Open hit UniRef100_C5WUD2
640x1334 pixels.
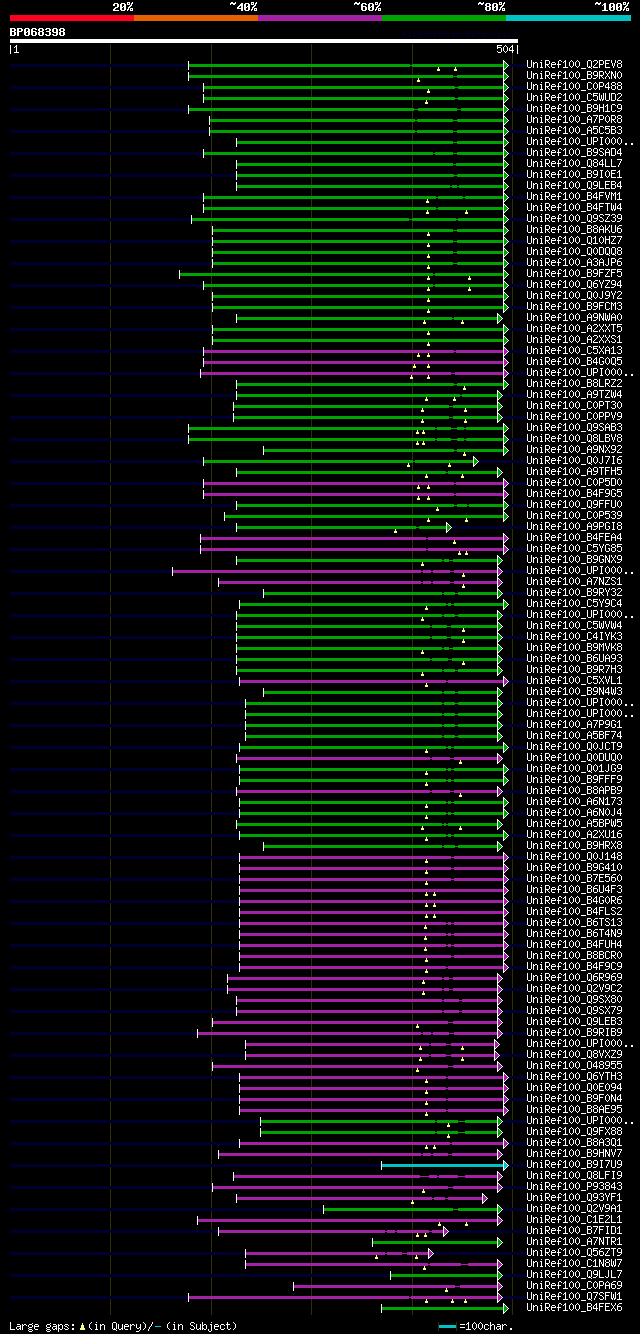tap(574, 97)
